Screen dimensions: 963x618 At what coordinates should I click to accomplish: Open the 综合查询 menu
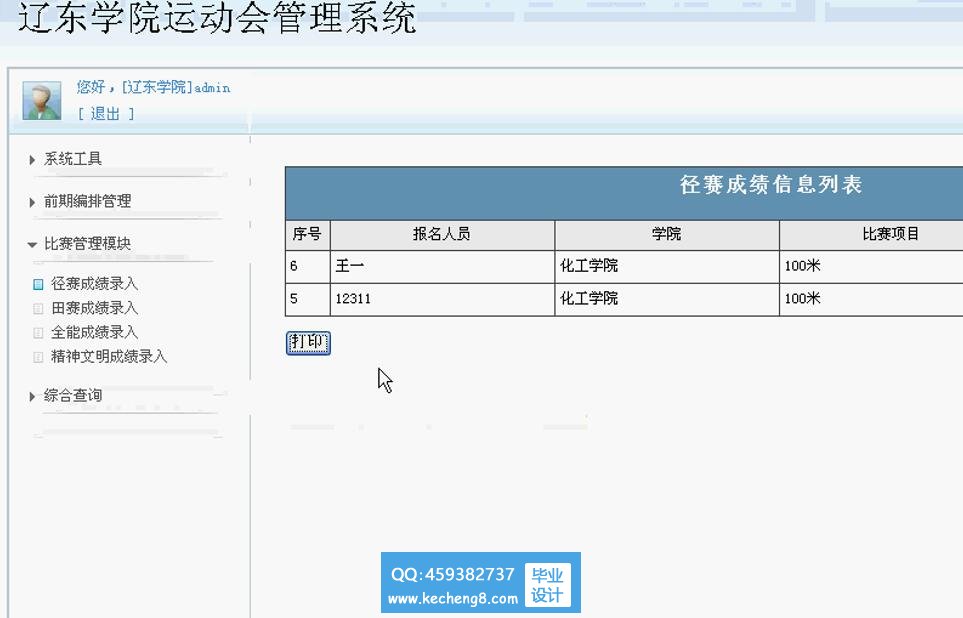coord(72,396)
